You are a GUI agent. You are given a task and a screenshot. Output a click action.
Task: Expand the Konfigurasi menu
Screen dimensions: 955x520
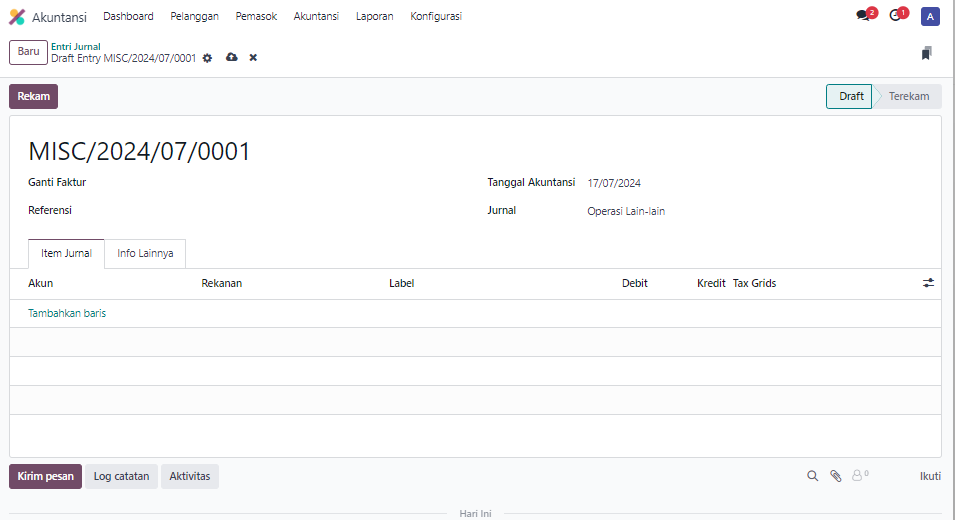point(436,17)
